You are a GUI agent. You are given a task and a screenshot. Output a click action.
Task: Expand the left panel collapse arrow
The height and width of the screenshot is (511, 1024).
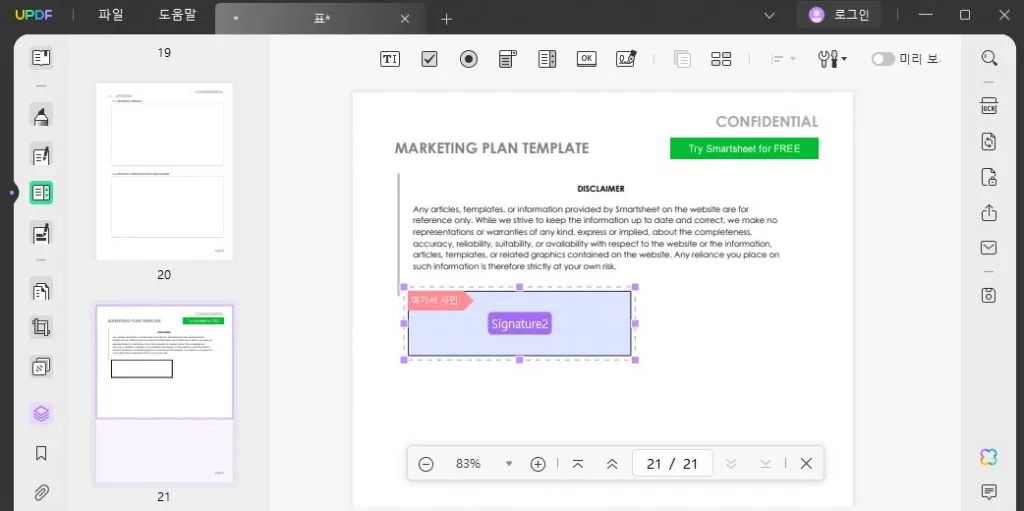tap(12, 193)
